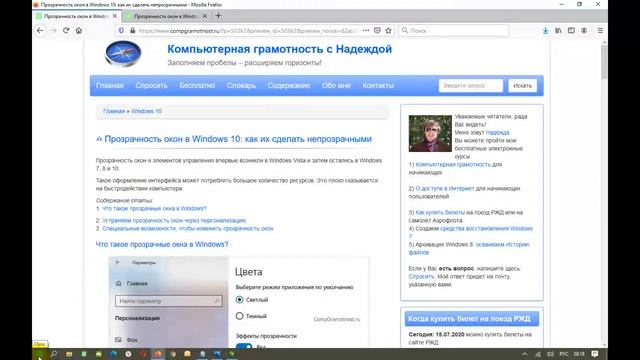Follow the Windows 10 breadcrumb link
The width and height of the screenshot is (640, 360).
coord(146,111)
